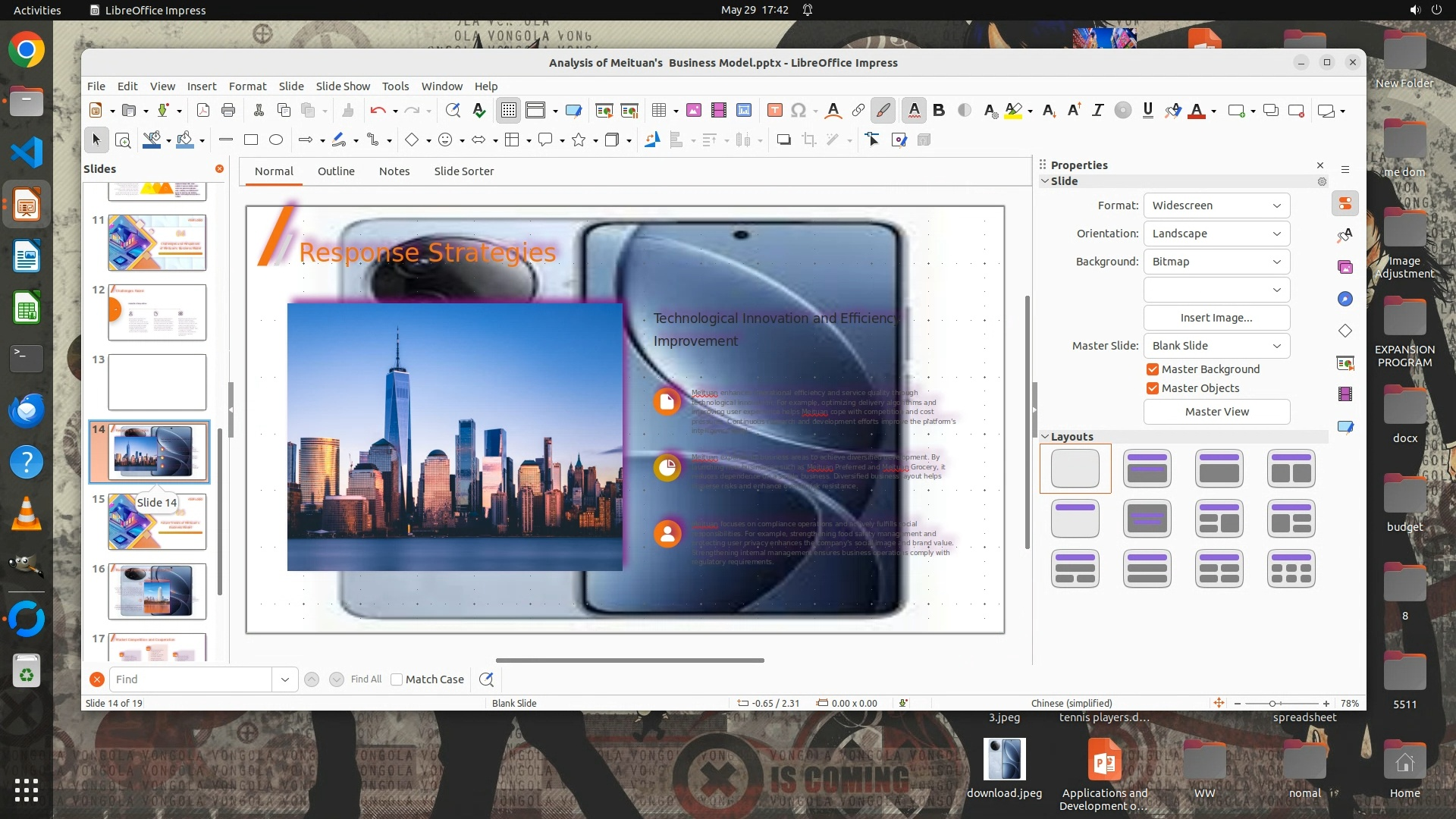Viewport: 1456px width, 819px height.
Task: Click the Insert Text Box icon
Action: pos(774,111)
